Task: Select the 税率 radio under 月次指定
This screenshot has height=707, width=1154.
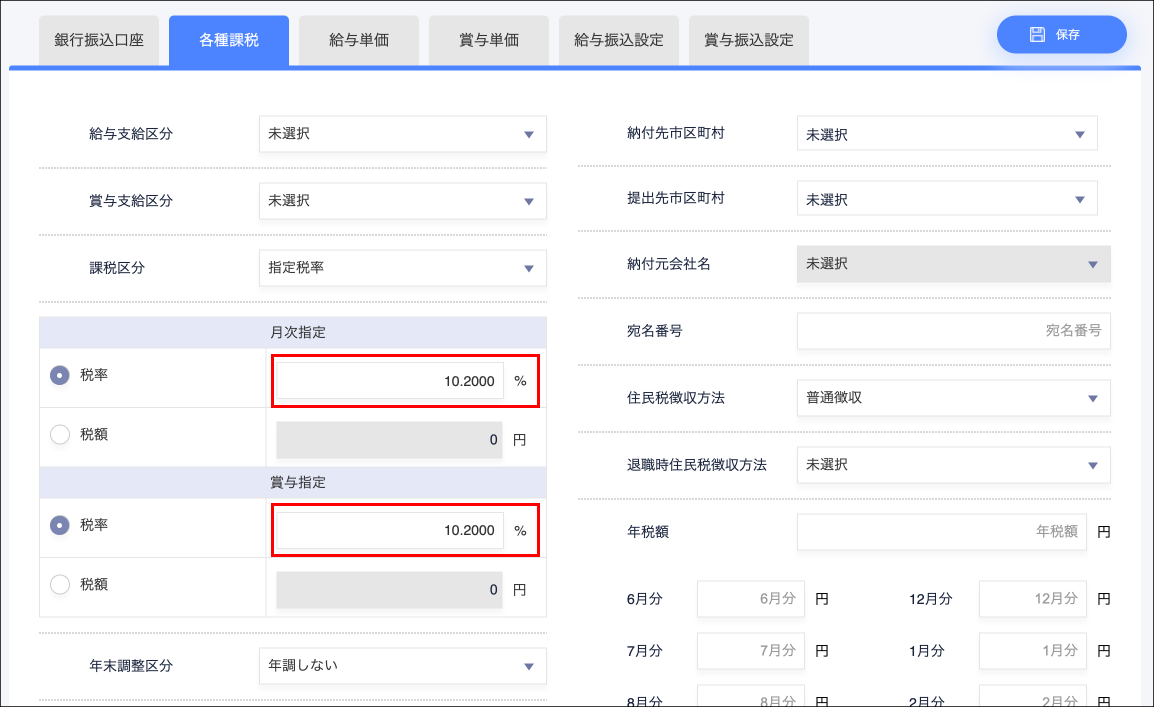Action: click(x=60, y=375)
